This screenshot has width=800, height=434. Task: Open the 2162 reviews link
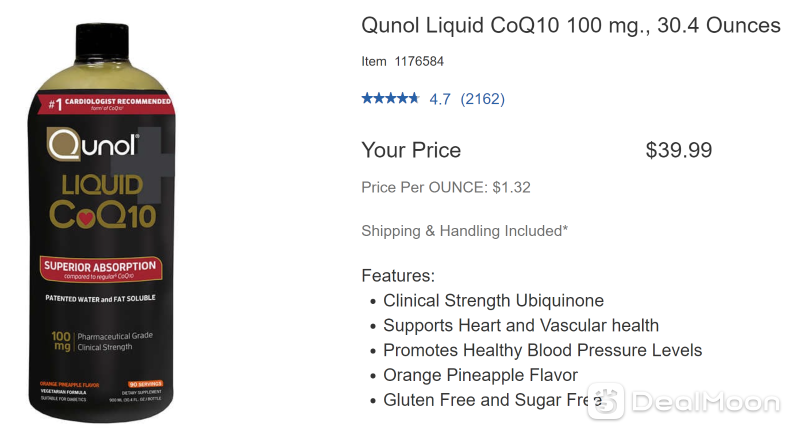click(x=482, y=99)
